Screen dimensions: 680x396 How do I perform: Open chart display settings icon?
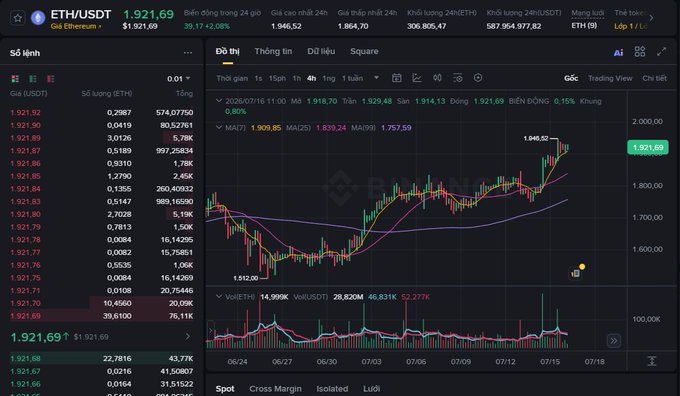coord(458,78)
